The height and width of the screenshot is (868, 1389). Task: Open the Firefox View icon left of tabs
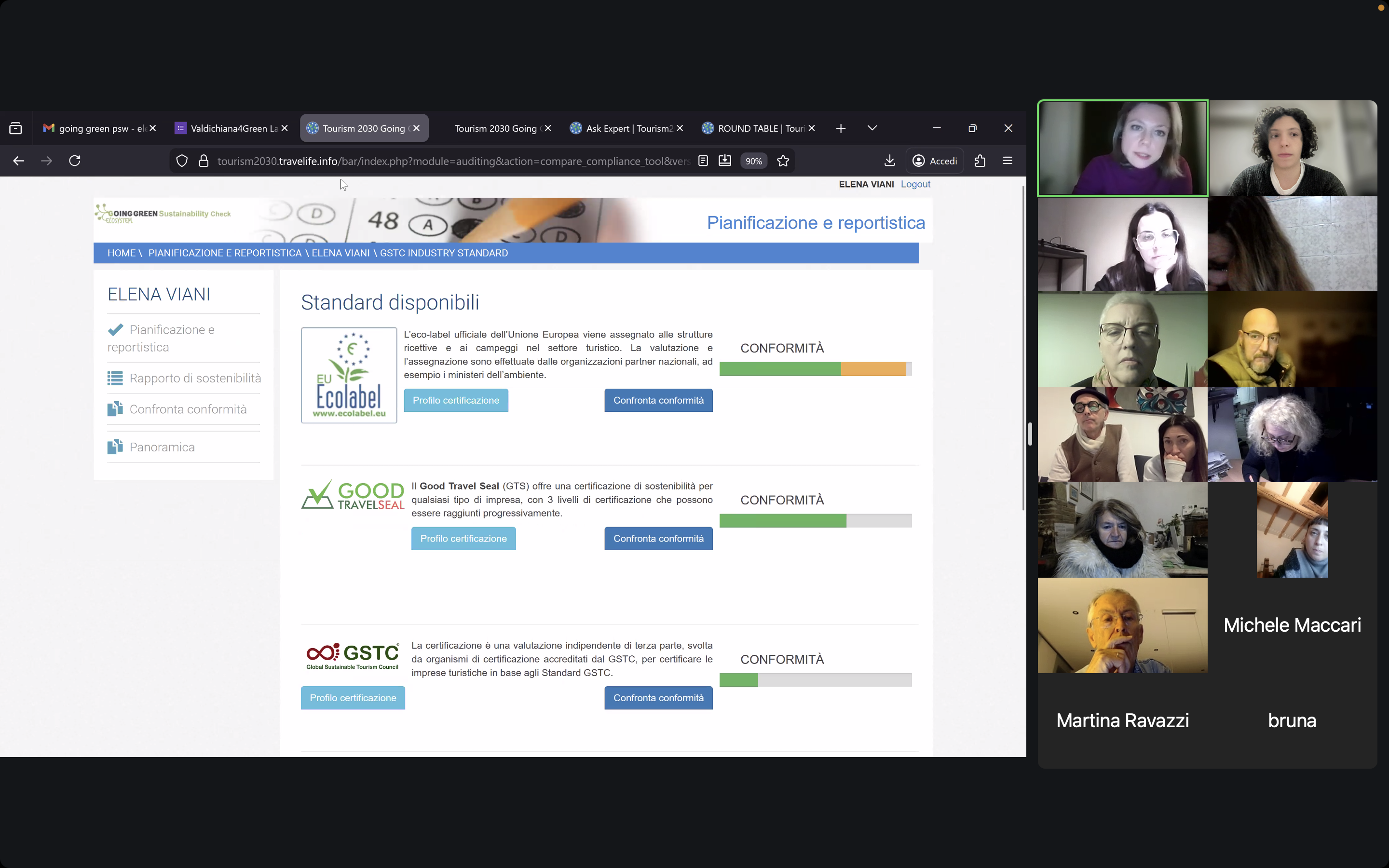[15, 128]
